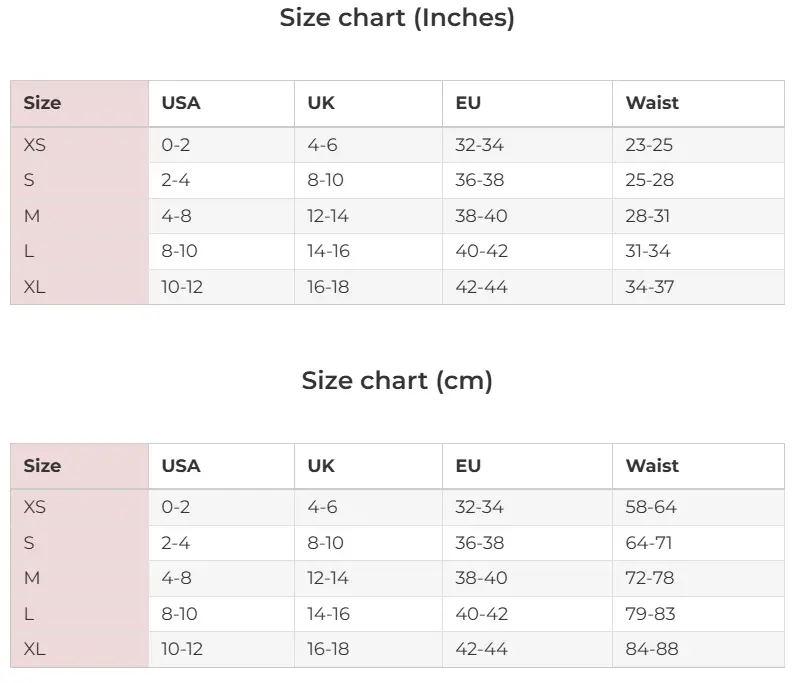Click the USA header in the inches chart
The height and width of the screenshot is (683, 792).
181,103
